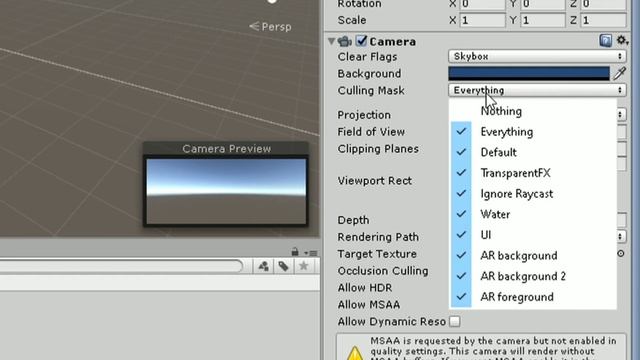
Task: Uncheck the AR background layer
Action: pos(533,256)
